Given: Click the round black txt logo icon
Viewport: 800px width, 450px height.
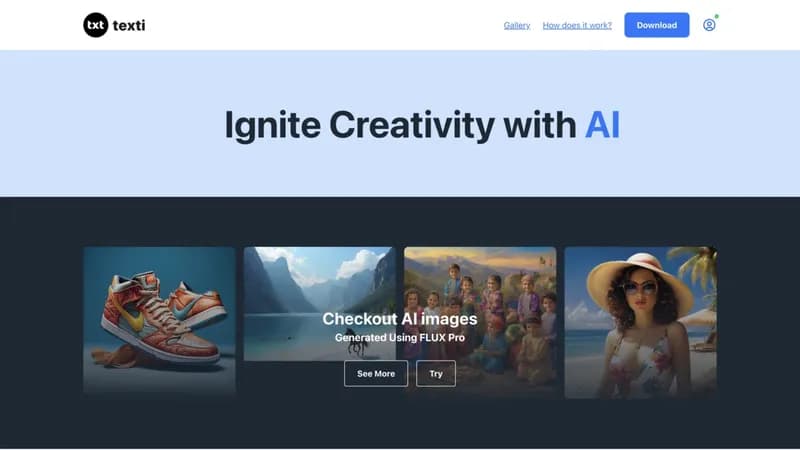Looking at the screenshot, I should point(95,25).
